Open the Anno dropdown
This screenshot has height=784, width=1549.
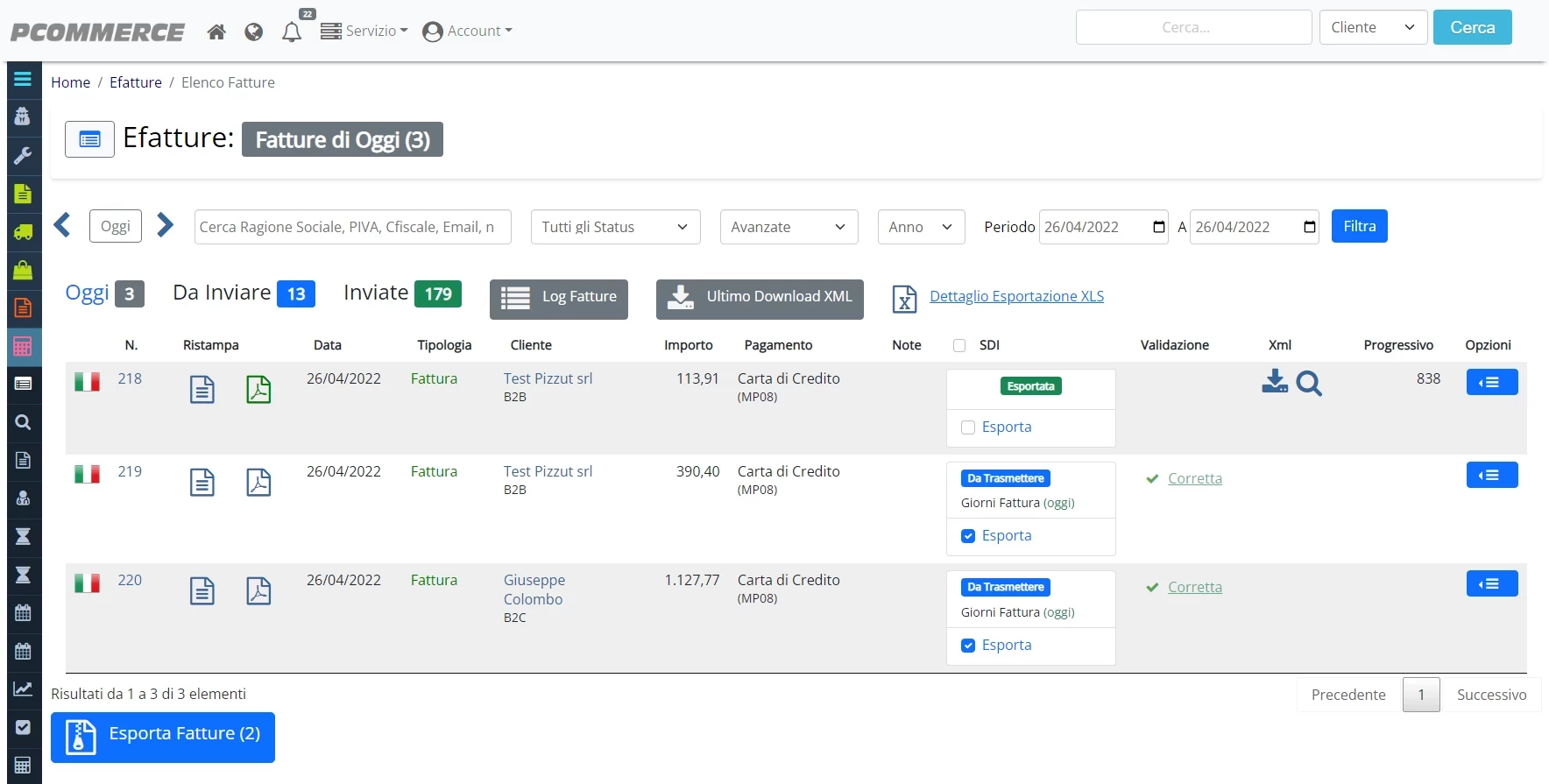(x=921, y=227)
